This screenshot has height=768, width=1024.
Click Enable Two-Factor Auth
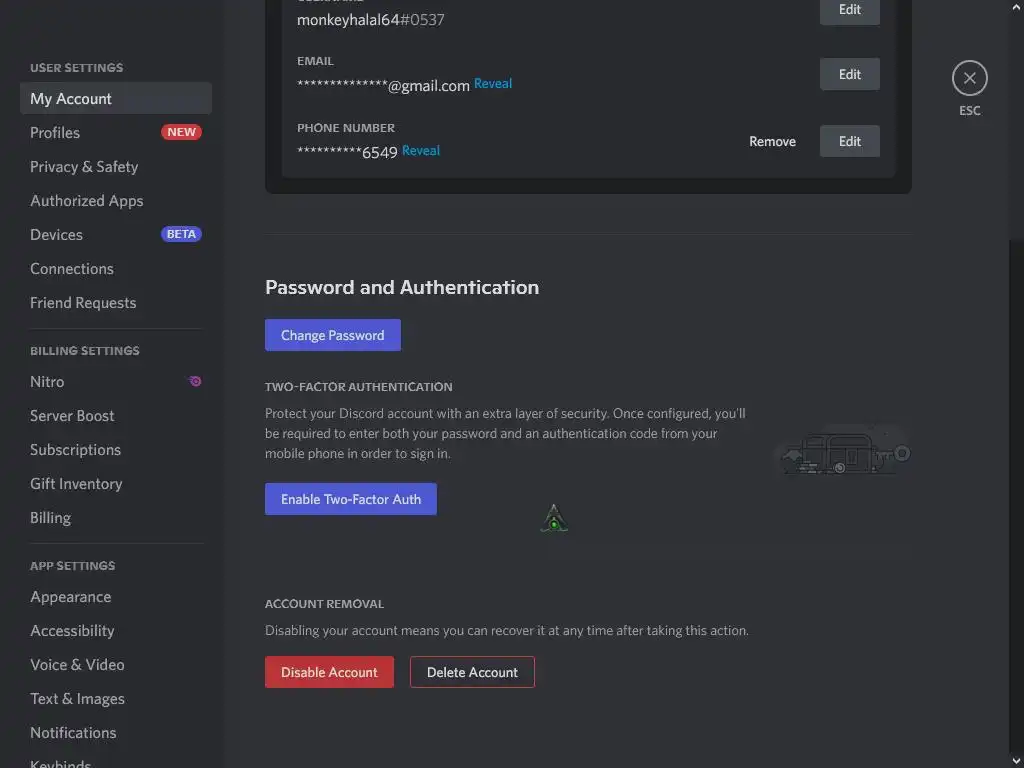pyautogui.click(x=351, y=499)
